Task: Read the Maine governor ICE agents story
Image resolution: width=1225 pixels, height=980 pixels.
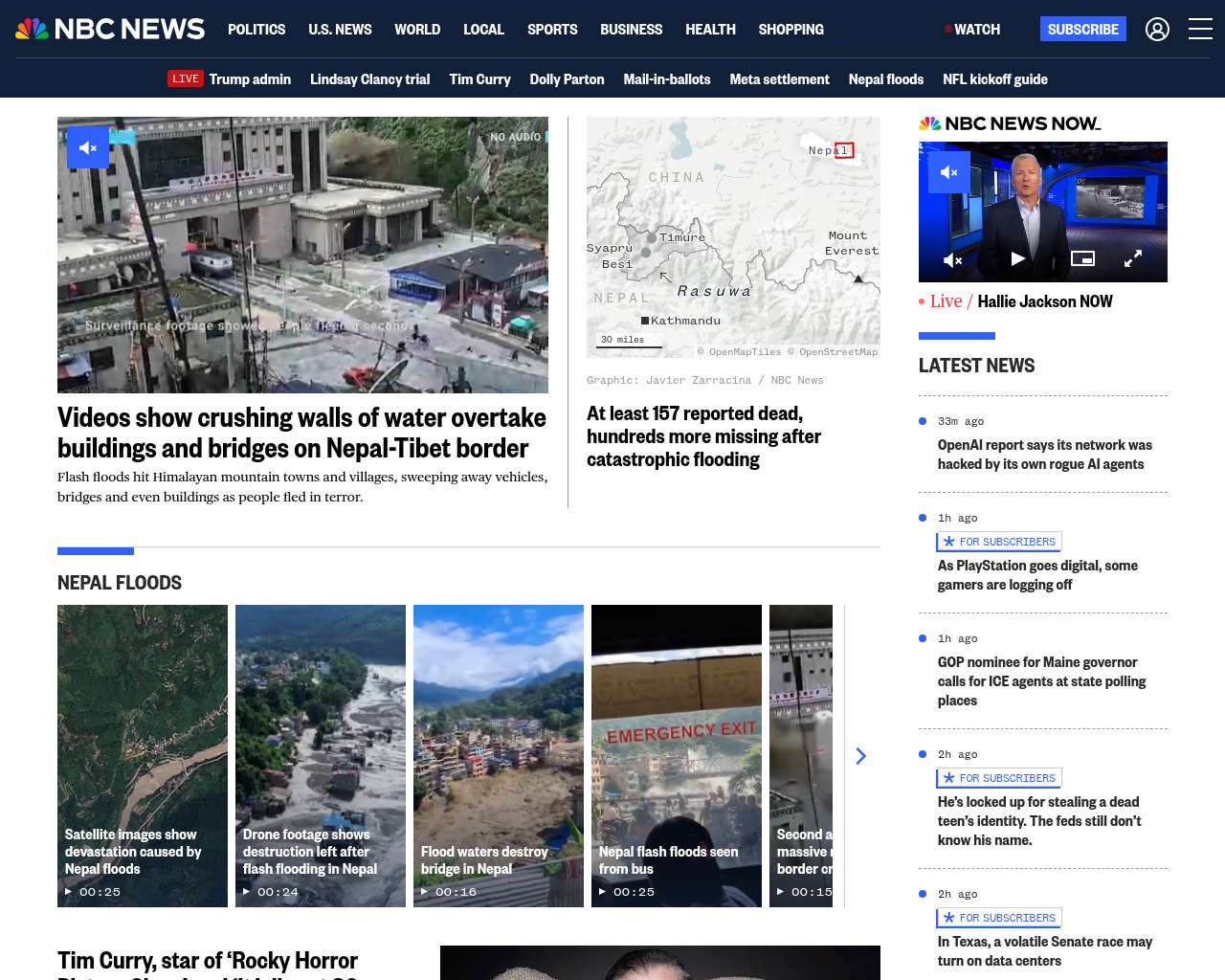Action: click(x=1041, y=681)
